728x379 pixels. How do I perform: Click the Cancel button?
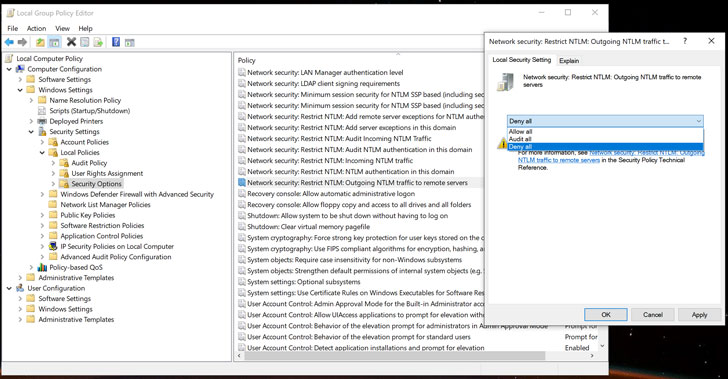(x=652, y=314)
